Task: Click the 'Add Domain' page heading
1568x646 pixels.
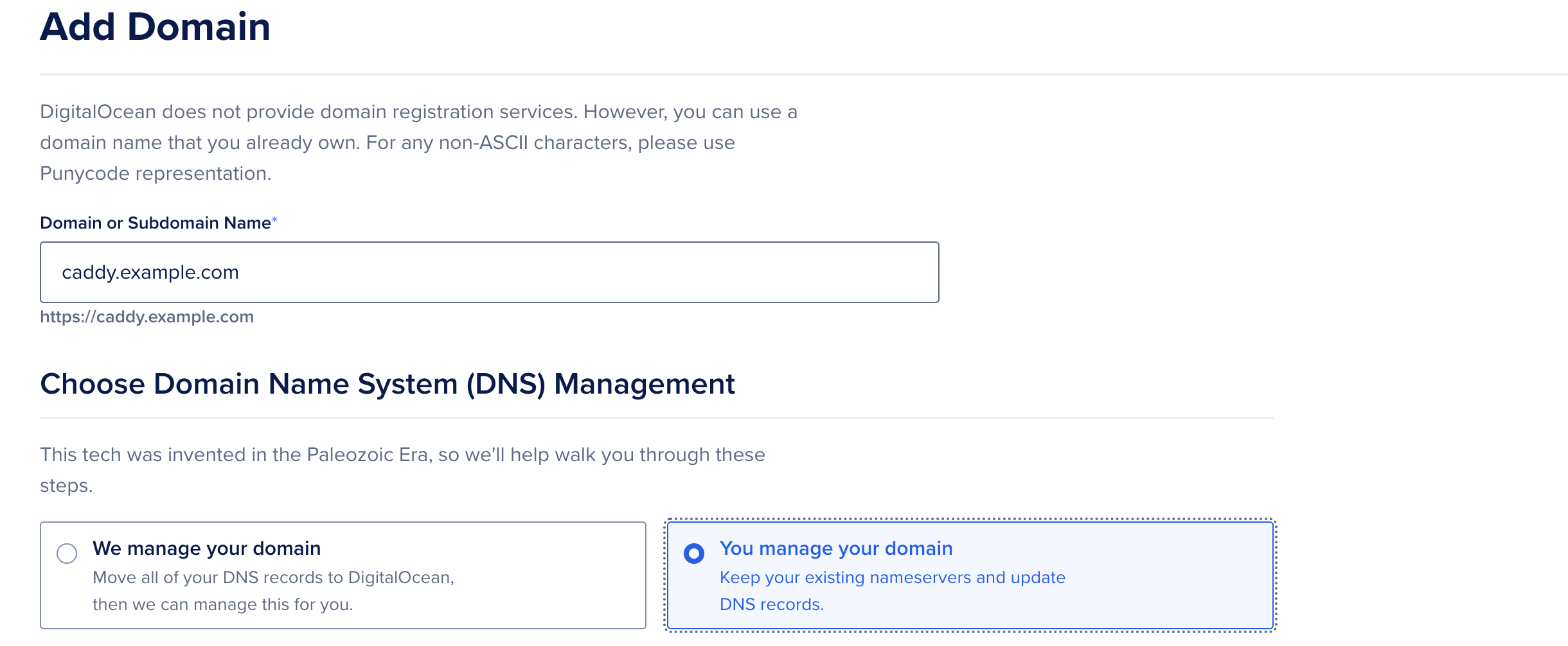Action: click(x=154, y=27)
